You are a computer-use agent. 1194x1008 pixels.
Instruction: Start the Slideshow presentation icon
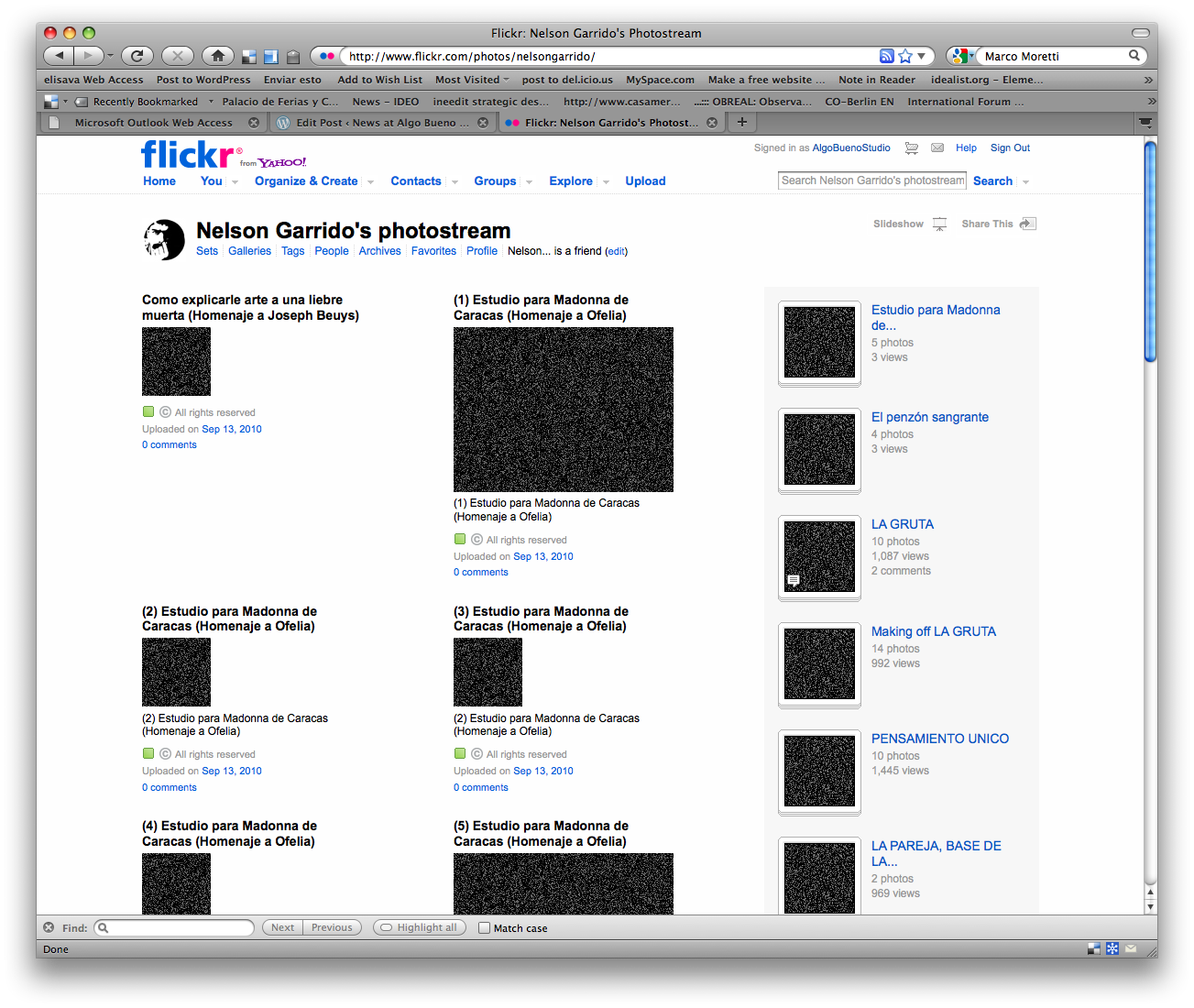click(940, 224)
